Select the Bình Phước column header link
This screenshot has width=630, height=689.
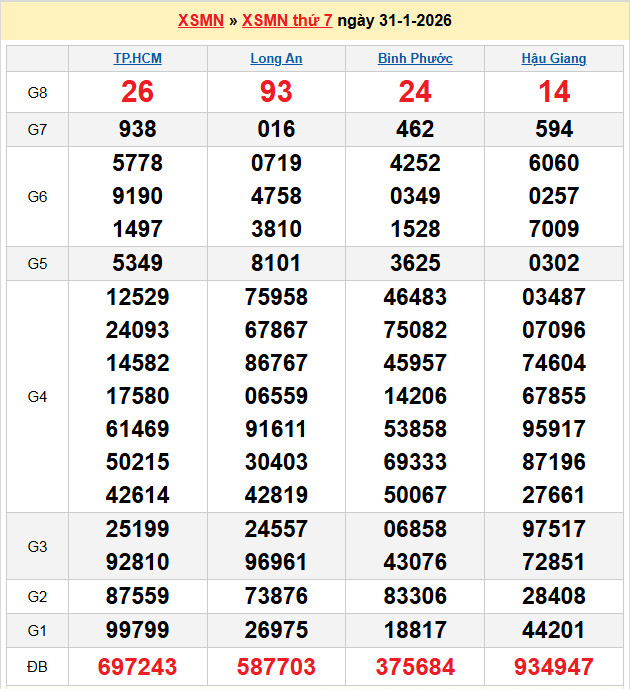pyautogui.click(x=415, y=59)
